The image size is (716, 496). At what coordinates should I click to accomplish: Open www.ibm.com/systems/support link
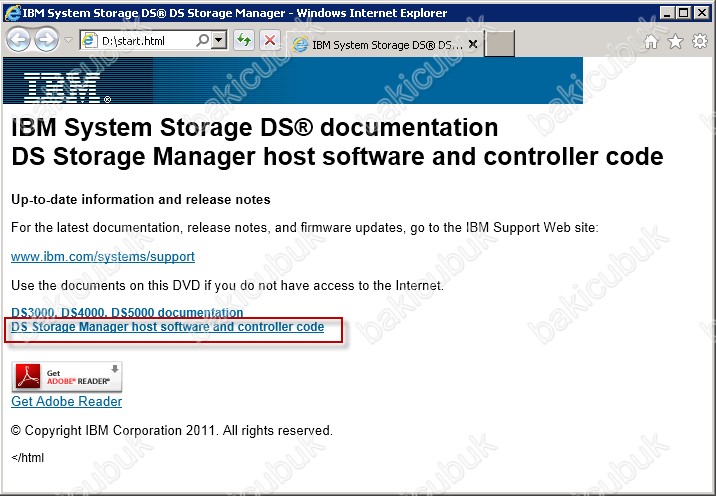tap(103, 257)
